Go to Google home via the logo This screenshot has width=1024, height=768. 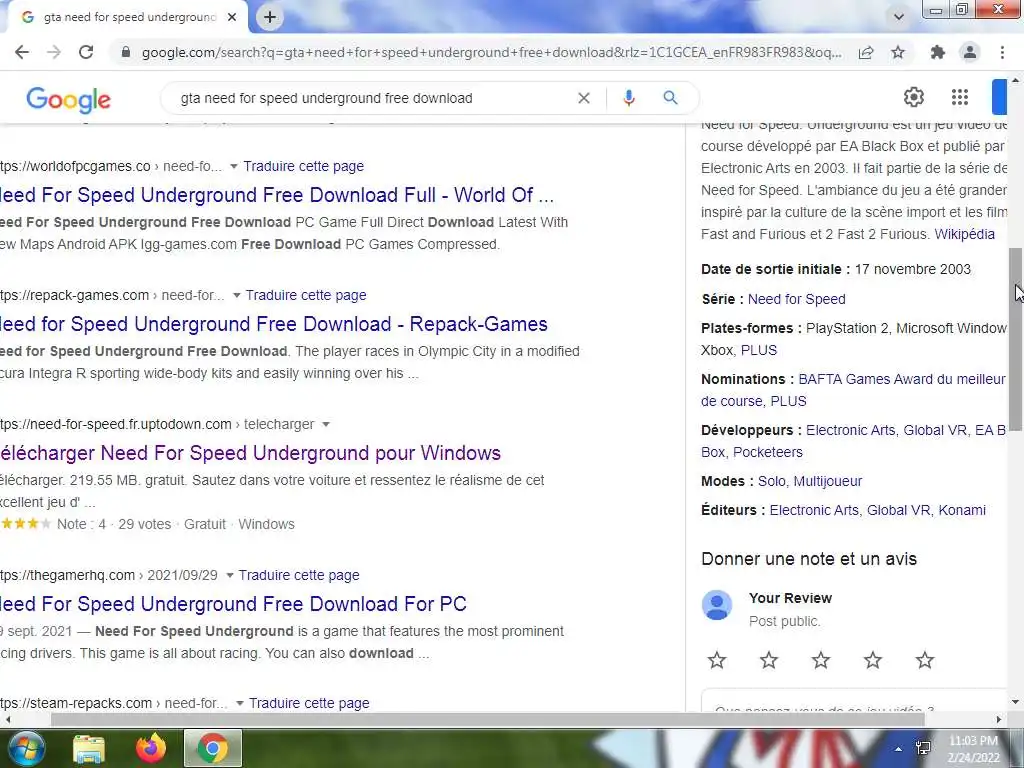pos(69,99)
